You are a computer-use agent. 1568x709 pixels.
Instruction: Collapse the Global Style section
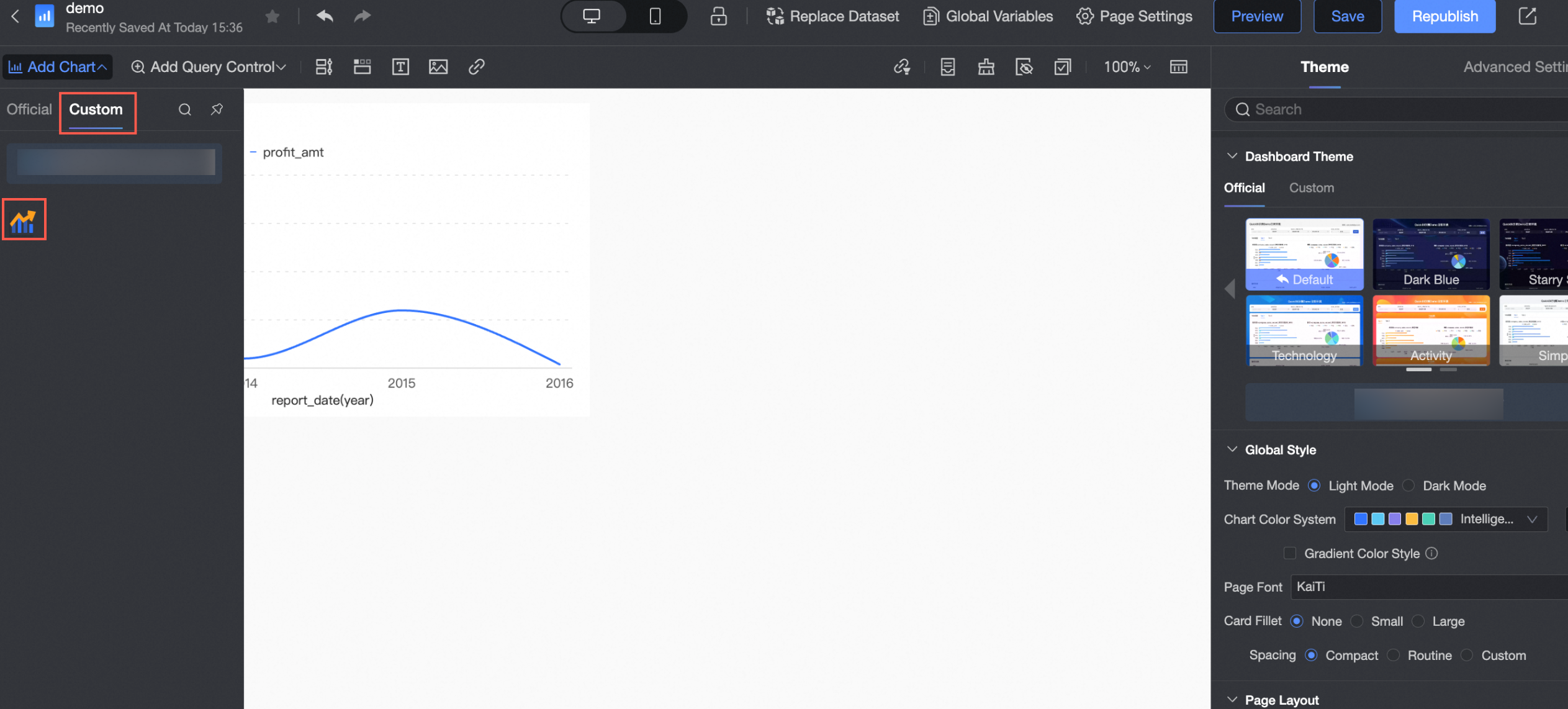click(x=1232, y=449)
